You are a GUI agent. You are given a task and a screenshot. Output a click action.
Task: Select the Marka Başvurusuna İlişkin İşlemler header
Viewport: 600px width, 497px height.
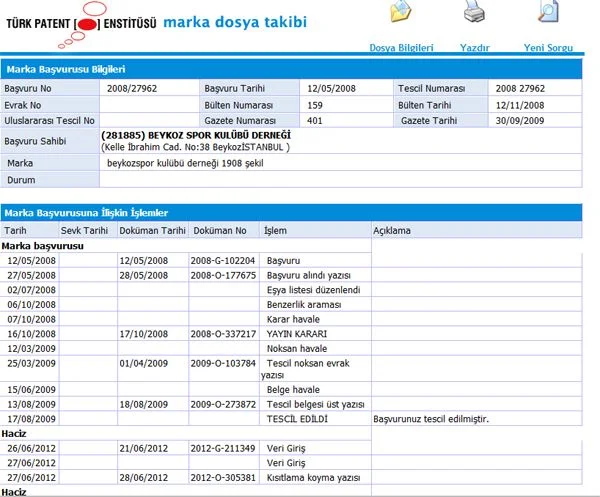click(87, 213)
